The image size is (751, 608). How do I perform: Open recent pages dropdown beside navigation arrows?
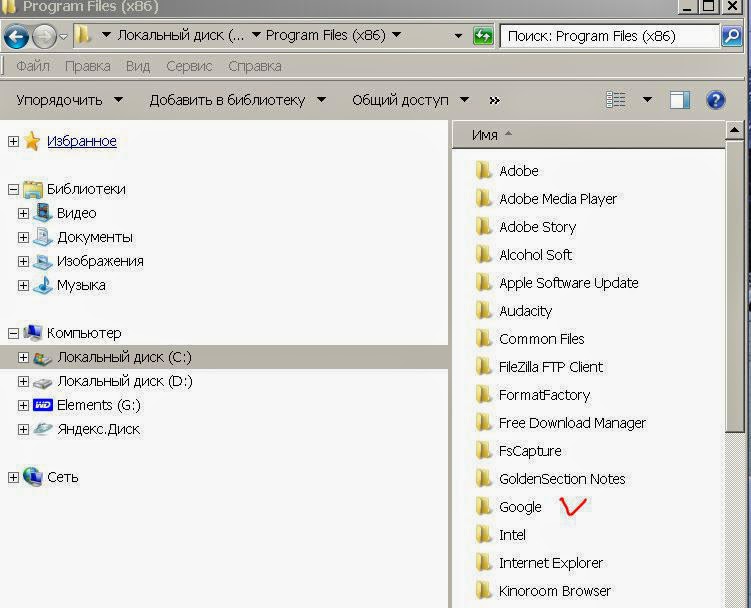tap(63, 37)
